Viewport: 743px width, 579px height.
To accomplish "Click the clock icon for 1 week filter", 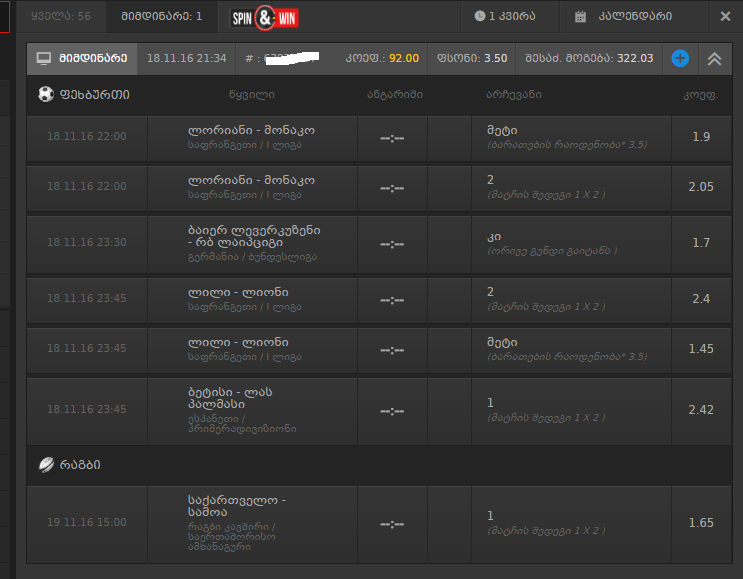I will pyautogui.click(x=480, y=16).
